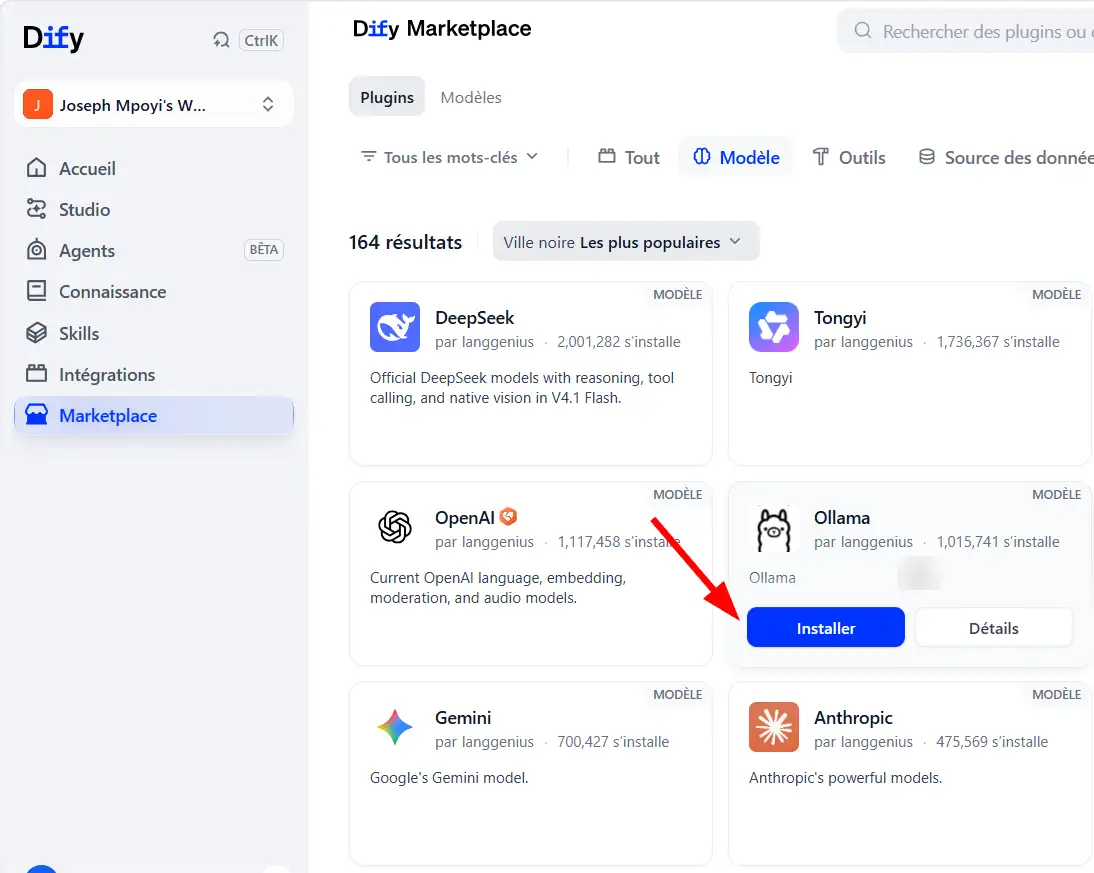Click the Outils hammer icon
Viewport: 1094px width, 873px height.
820,156
